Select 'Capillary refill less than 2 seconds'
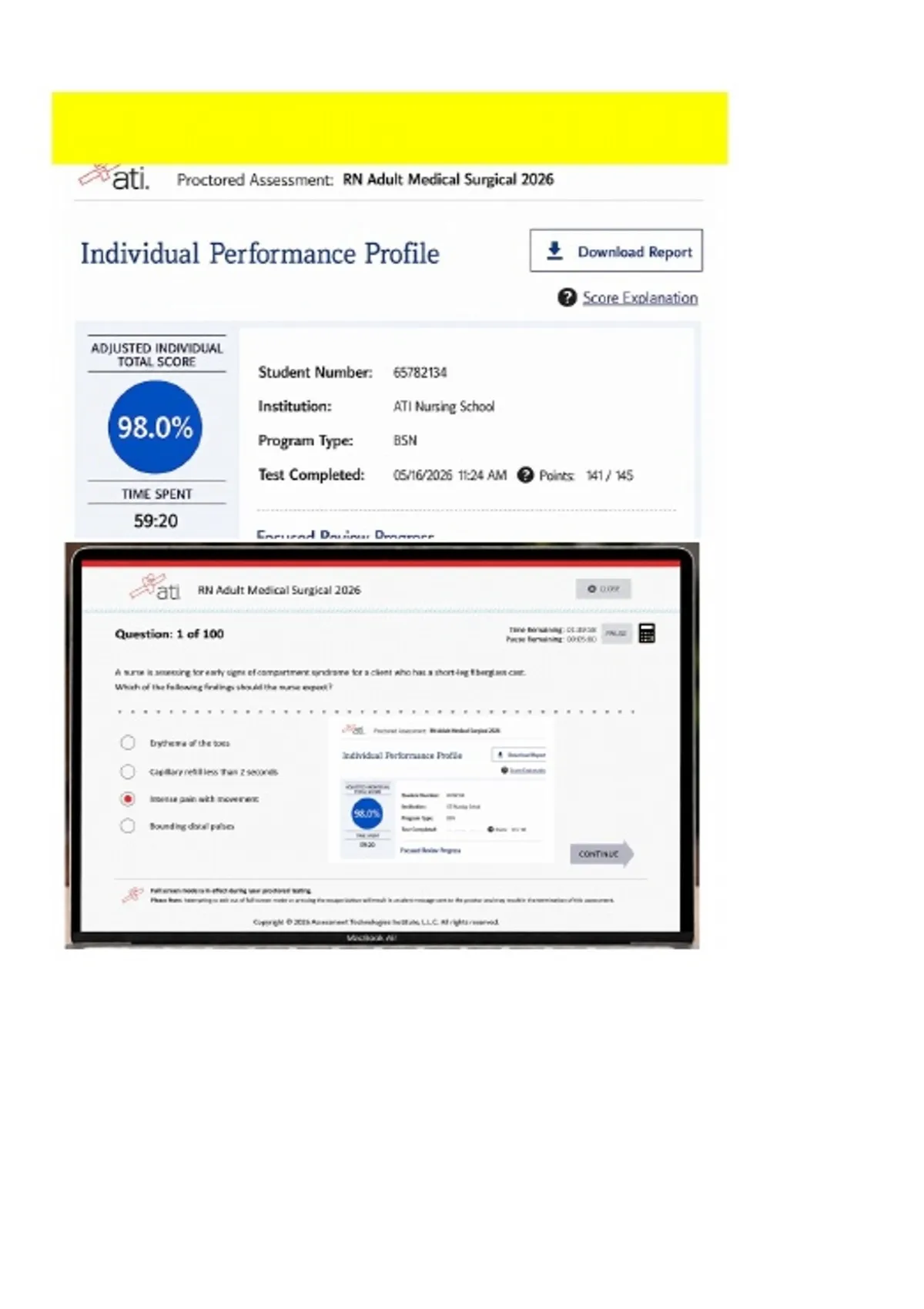 point(128,771)
